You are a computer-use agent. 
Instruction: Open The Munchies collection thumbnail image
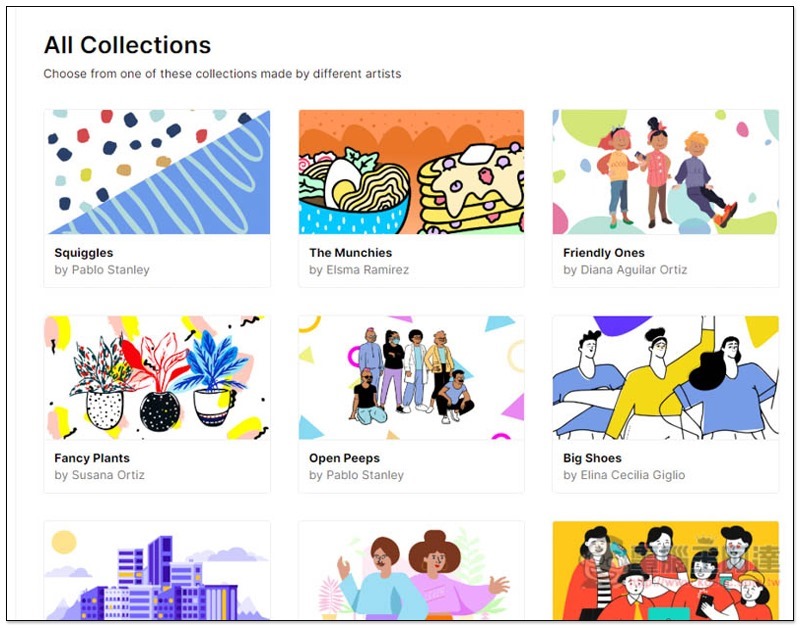[x=411, y=172]
